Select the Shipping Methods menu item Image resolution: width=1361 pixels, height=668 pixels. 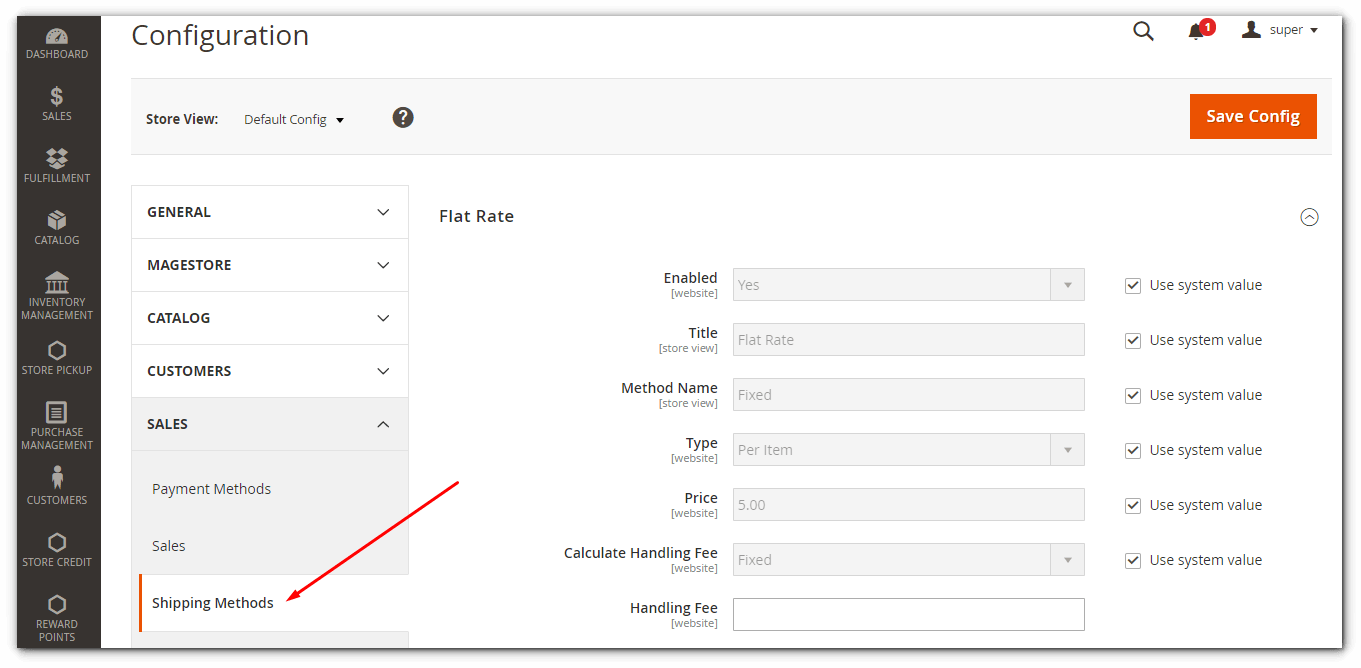(x=213, y=603)
